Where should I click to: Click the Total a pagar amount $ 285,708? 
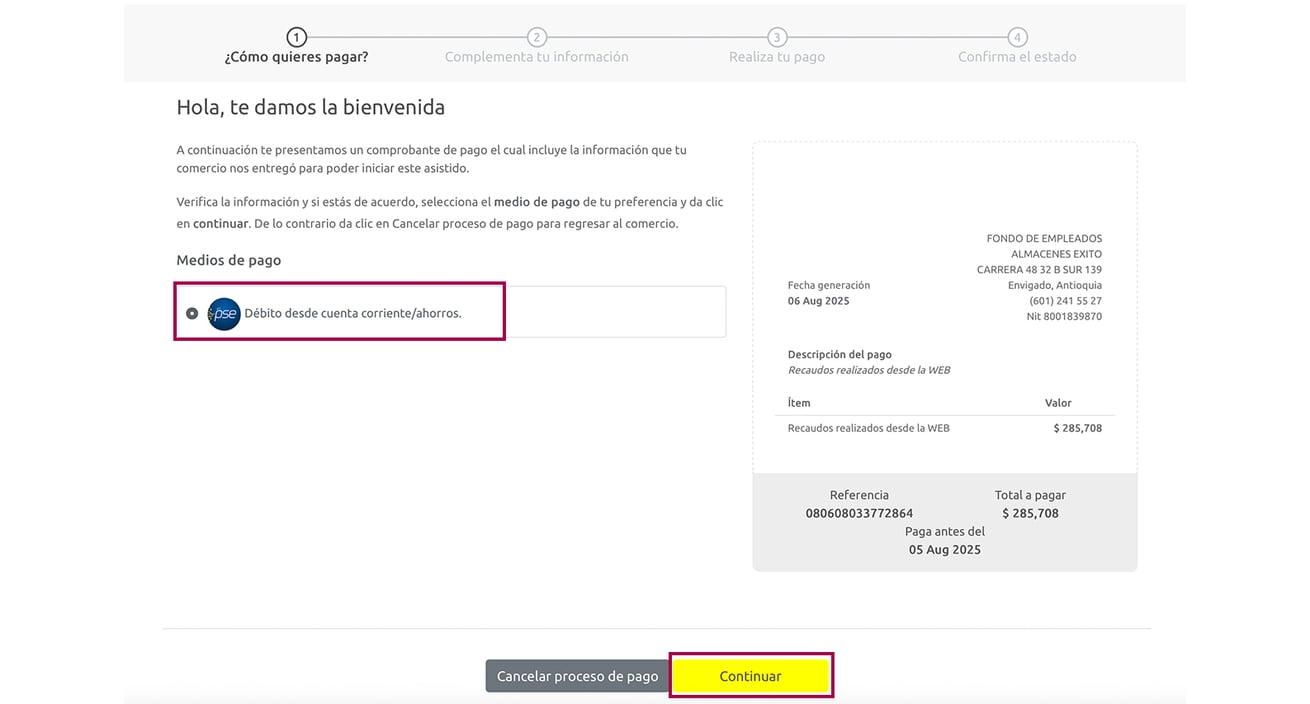(x=1030, y=513)
